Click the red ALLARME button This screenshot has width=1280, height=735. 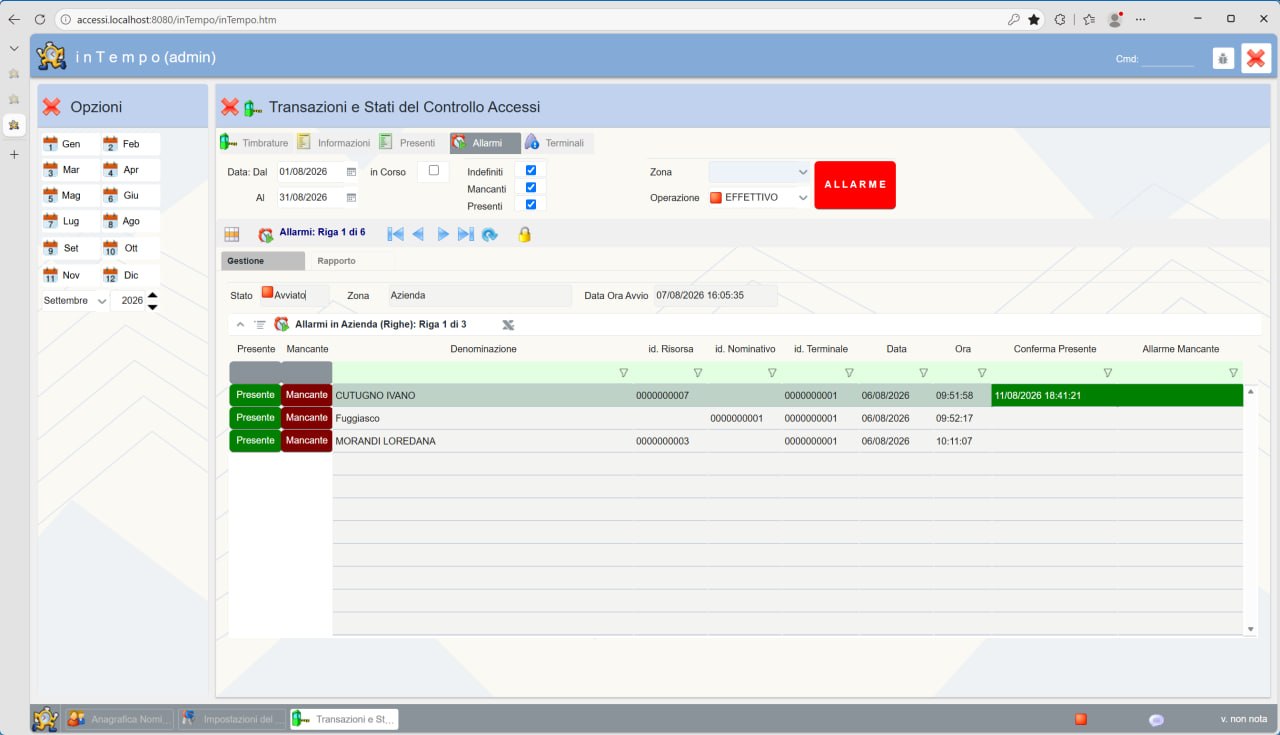pyautogui.click(x=855, y=185)
